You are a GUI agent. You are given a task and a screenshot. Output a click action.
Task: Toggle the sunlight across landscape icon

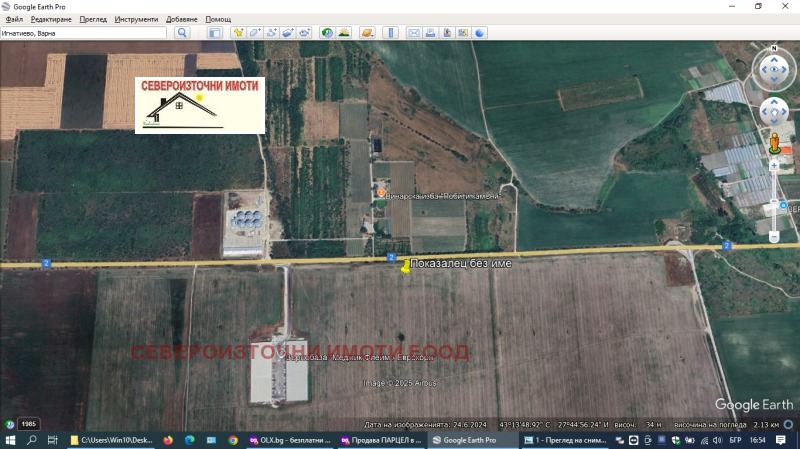[343, 33]
